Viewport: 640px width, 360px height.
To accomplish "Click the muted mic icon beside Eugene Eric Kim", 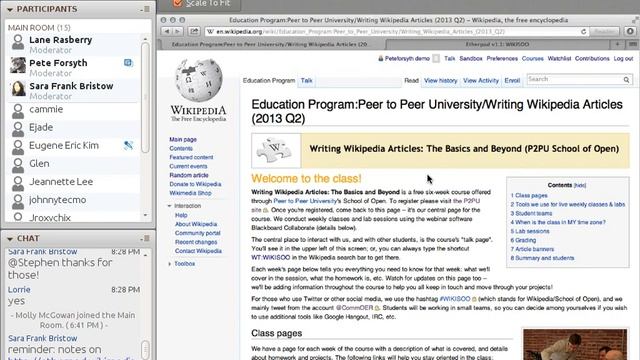I will tap(128, 145).
